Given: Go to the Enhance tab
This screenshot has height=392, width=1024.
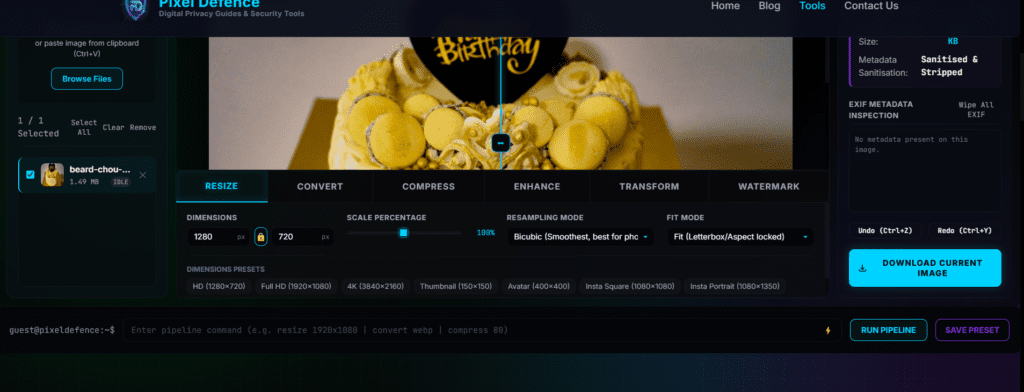Looking at the screenshot, I should click(x=537, y=186).
